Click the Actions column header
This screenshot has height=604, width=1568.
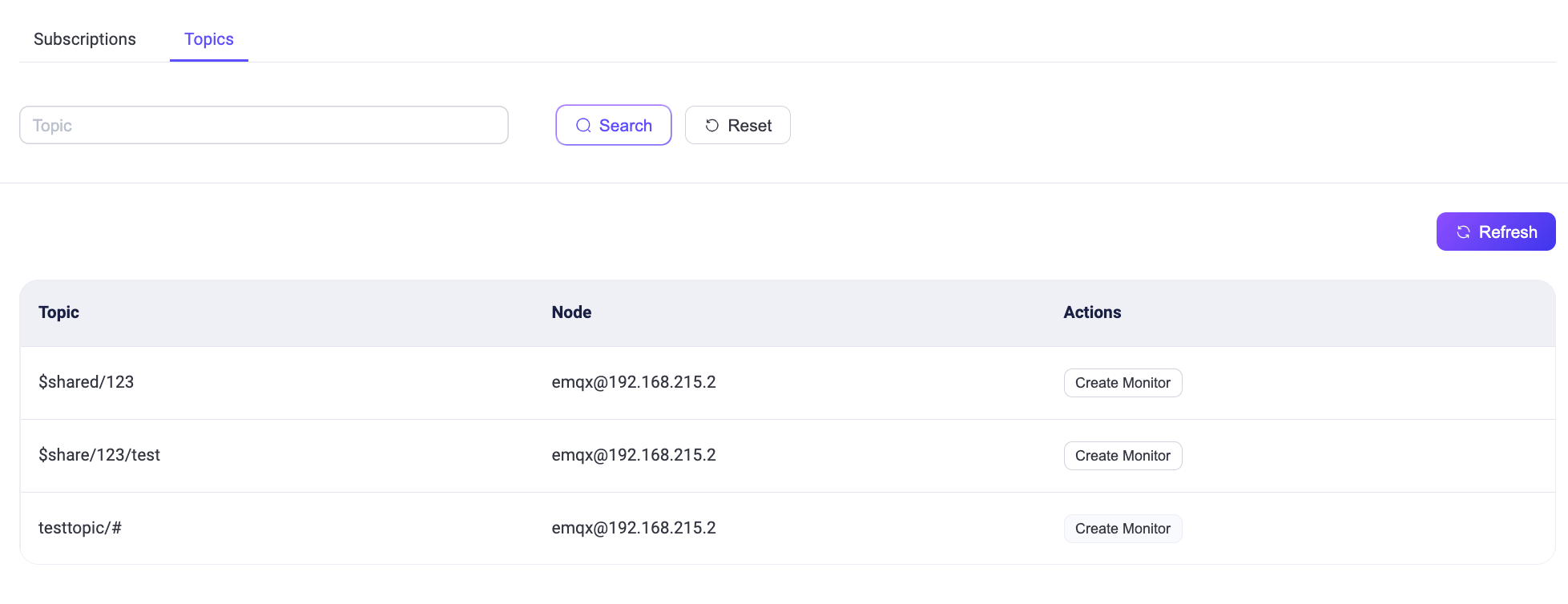[1092, 312]
